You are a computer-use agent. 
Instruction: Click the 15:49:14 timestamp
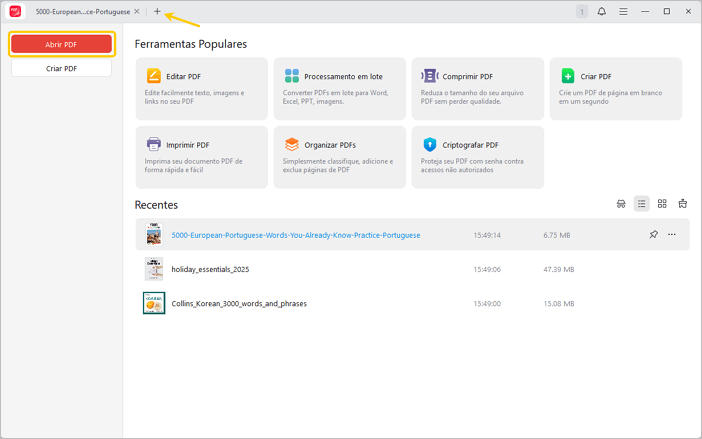[x=487, y=235]
